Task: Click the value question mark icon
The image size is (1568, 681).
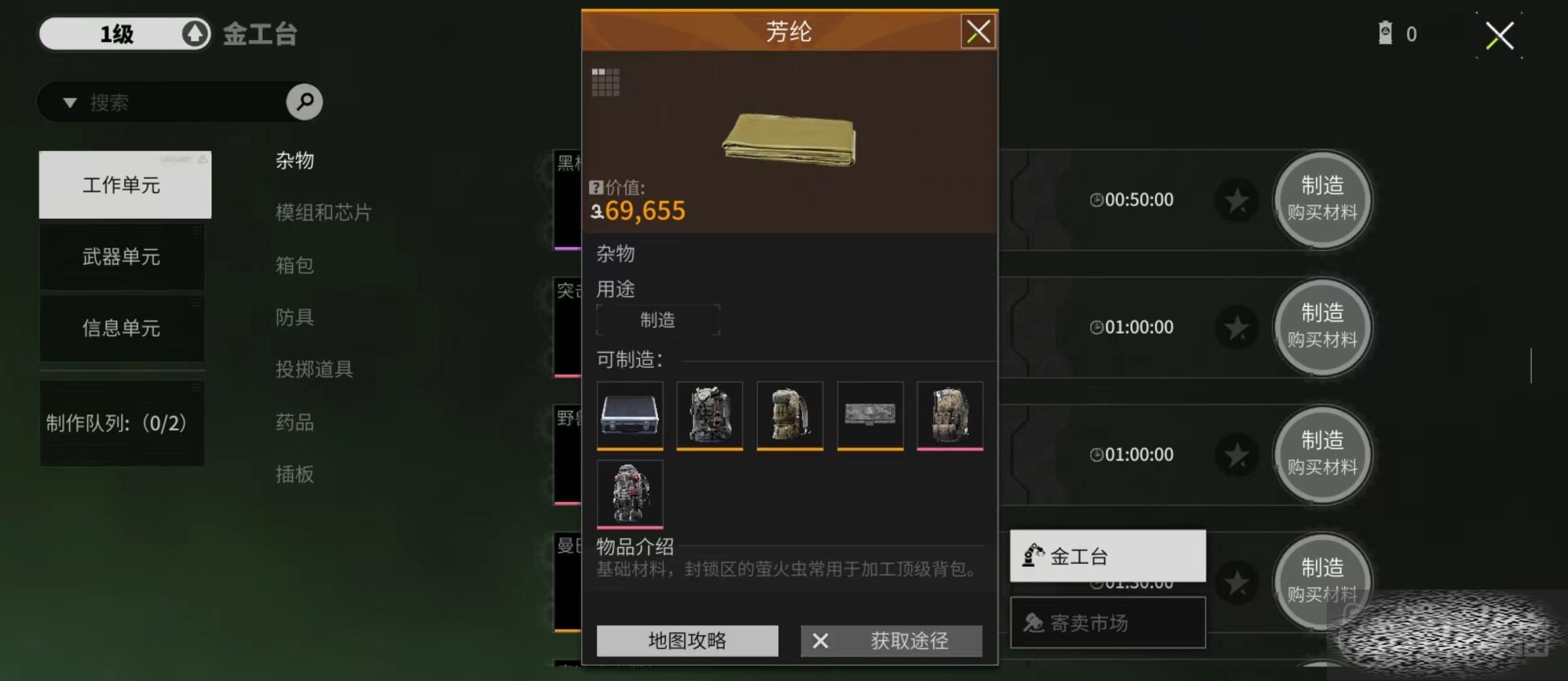Action: click(596, 188)
